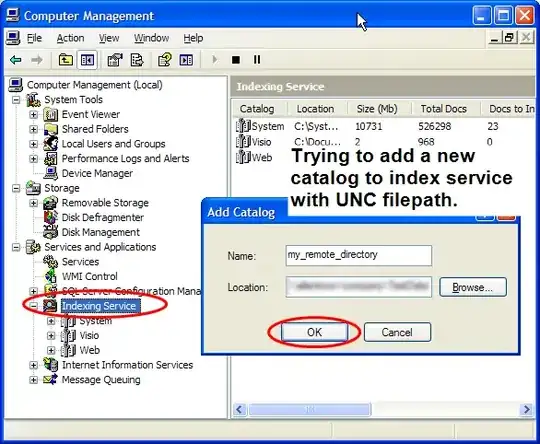
Task: Click the Name input field
Action: (x=359, y=255)
